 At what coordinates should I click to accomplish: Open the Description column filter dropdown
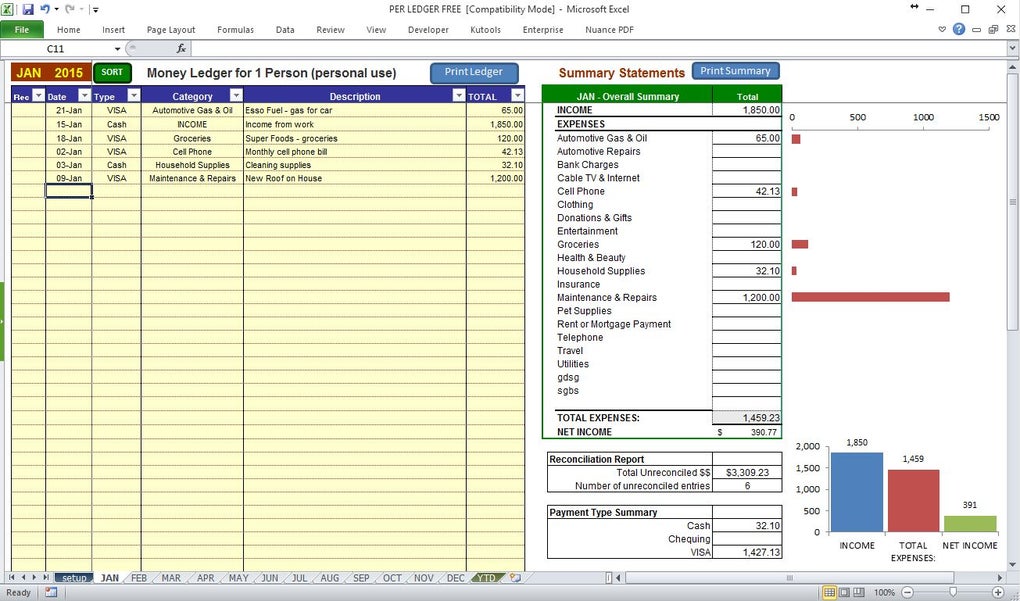click(x=459, y=96)
